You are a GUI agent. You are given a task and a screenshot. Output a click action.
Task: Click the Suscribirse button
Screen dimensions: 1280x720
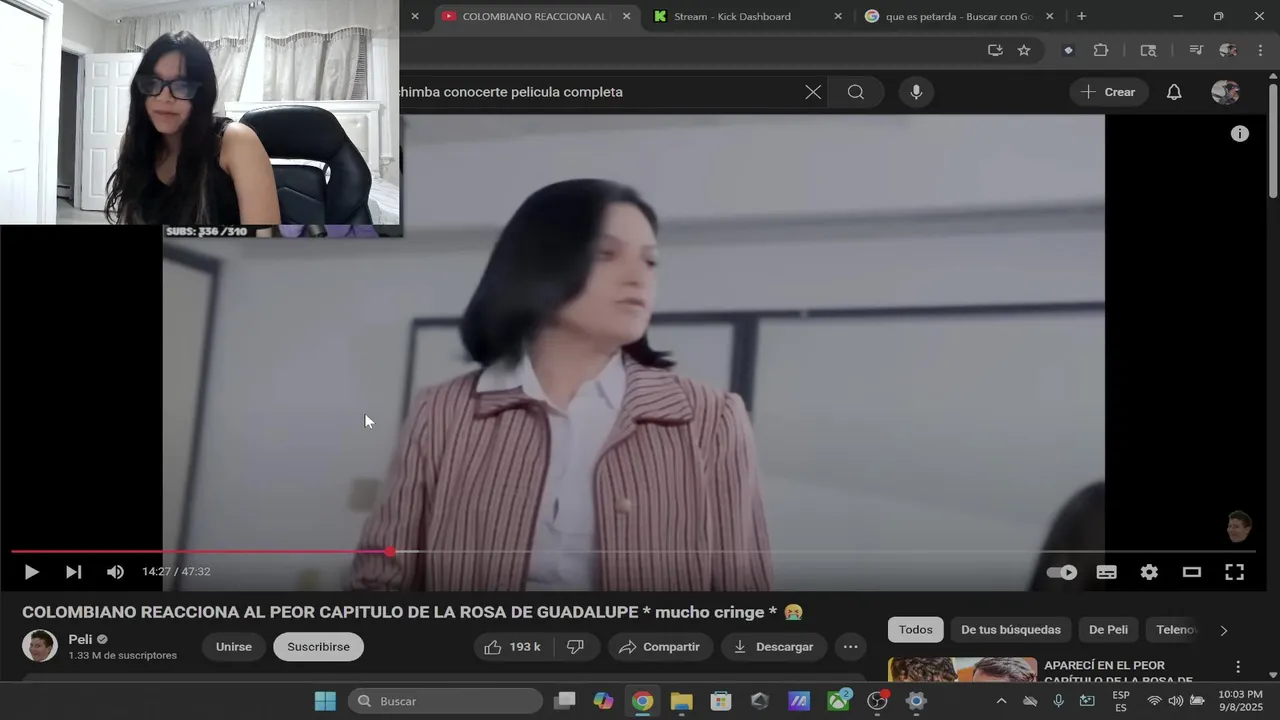pyautogui.click(x=318, y=647)
